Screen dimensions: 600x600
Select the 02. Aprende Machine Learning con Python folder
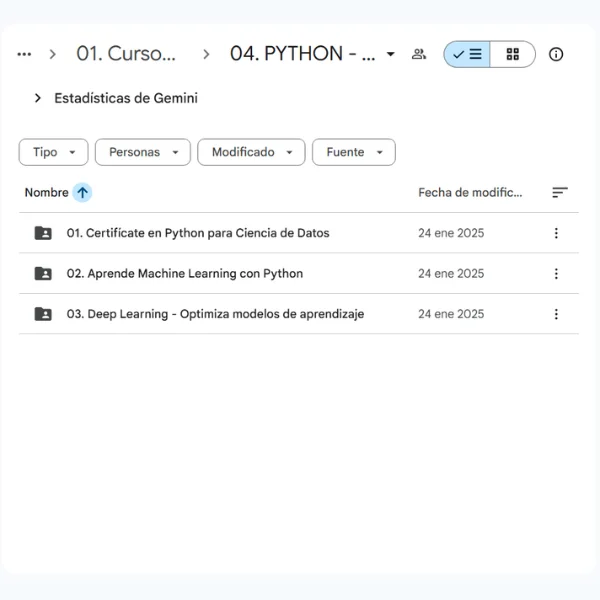coord(185,273)
